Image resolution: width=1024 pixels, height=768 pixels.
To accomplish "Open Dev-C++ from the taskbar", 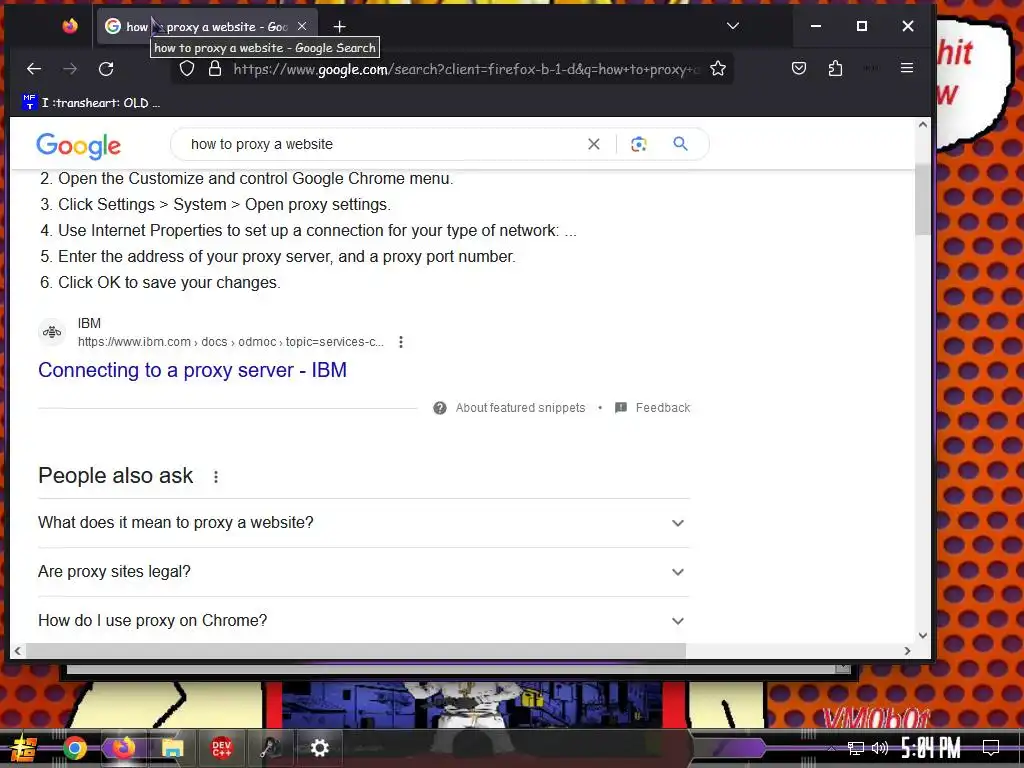I will [221, 748].
